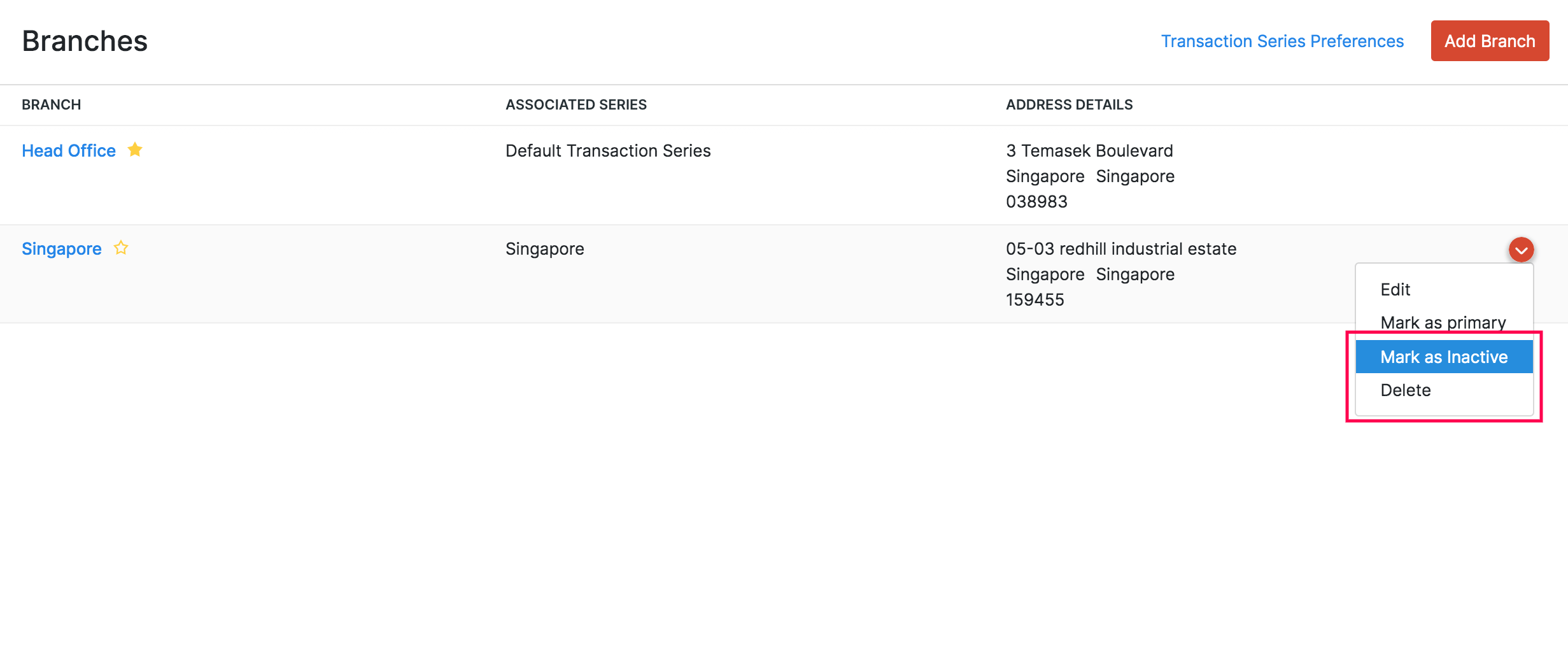Viewport: 1568px width, 654px height.
Task: Click the Branches page heading
Action: click(x=85, y=41)
